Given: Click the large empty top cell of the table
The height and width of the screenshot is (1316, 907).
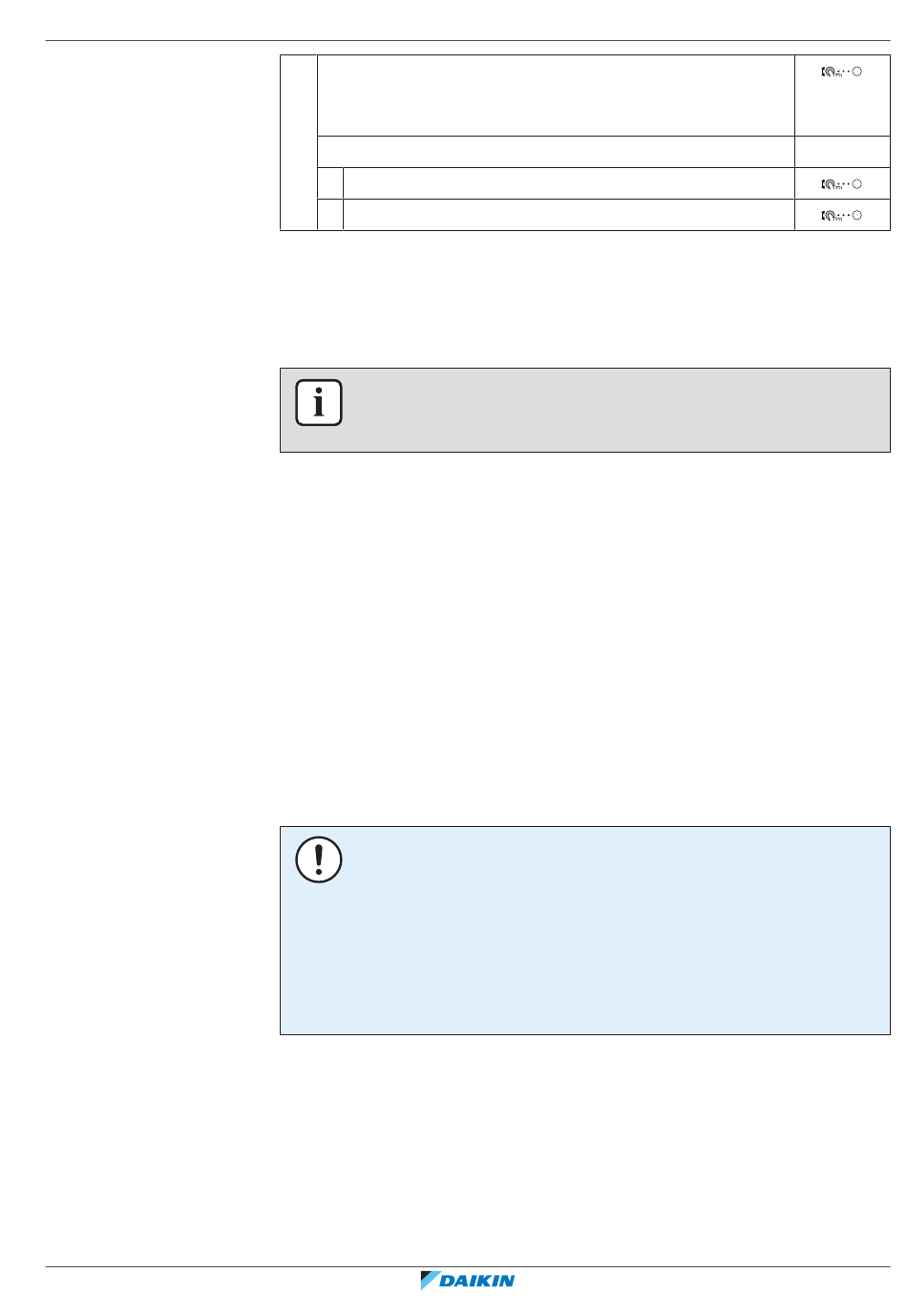Looking at the screenshot, I should [556, 96].
